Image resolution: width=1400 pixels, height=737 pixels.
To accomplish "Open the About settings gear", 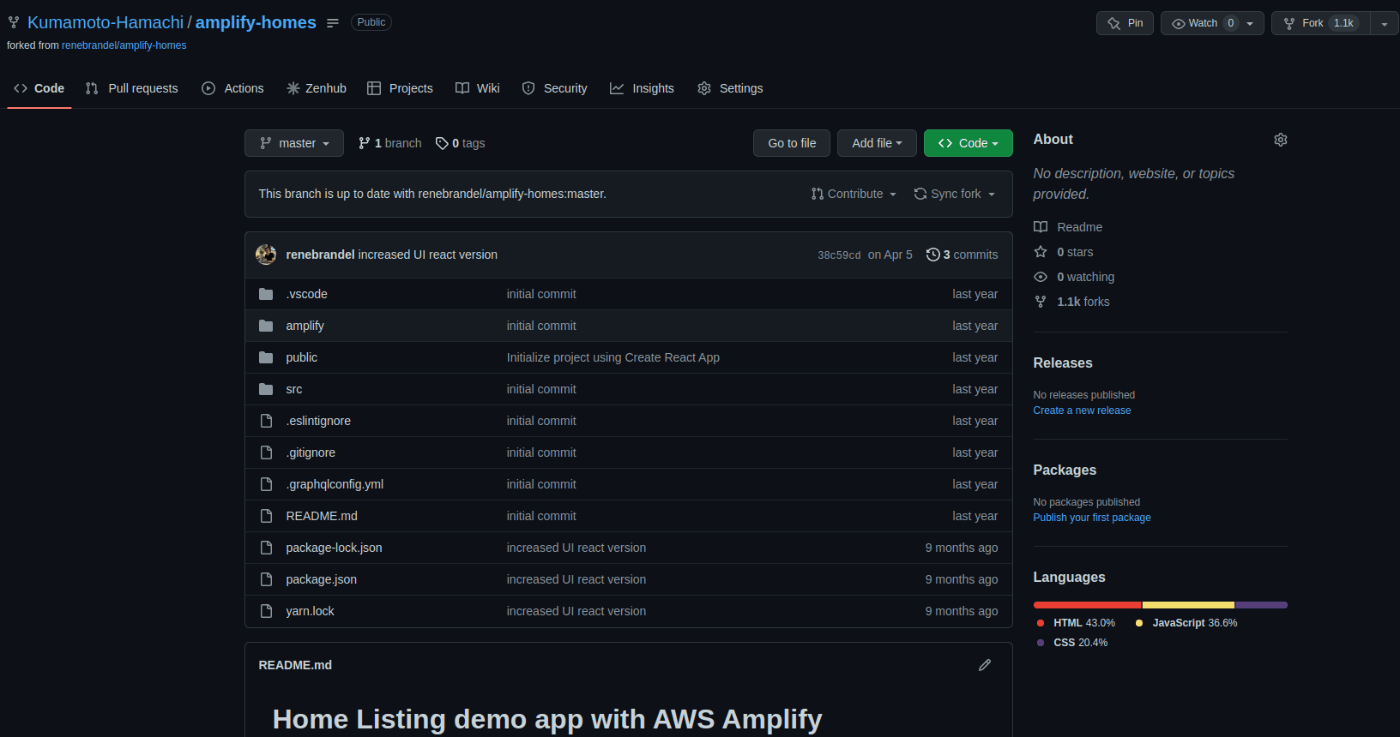I will coord(1280,140).
